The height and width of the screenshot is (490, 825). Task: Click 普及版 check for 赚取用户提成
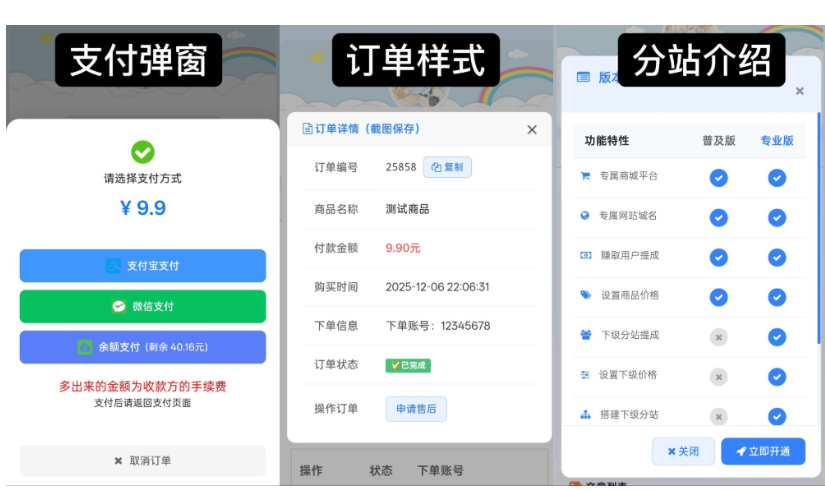719,257
